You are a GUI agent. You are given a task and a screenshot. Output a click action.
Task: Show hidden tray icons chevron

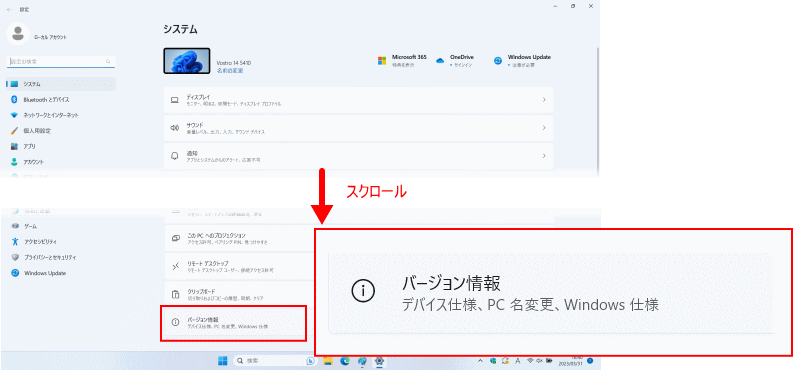point(480,361)
